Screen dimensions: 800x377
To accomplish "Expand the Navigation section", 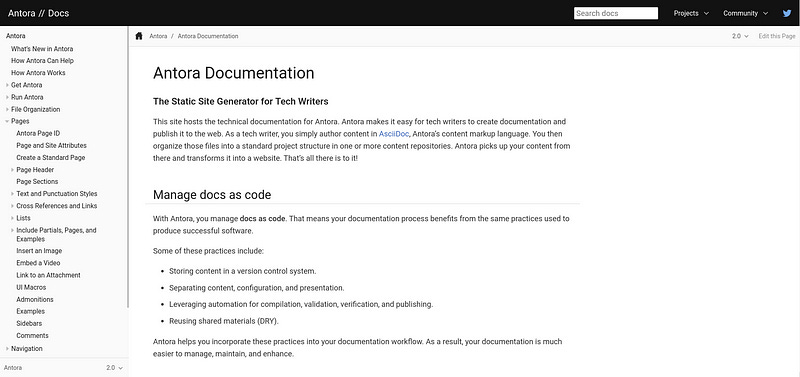I will coord(7,349).
